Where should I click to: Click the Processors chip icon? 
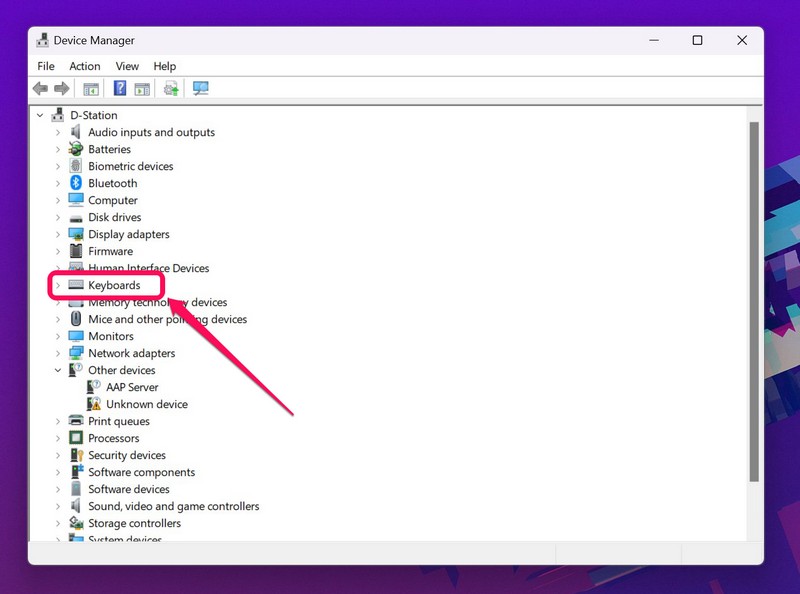pos(76,438)
